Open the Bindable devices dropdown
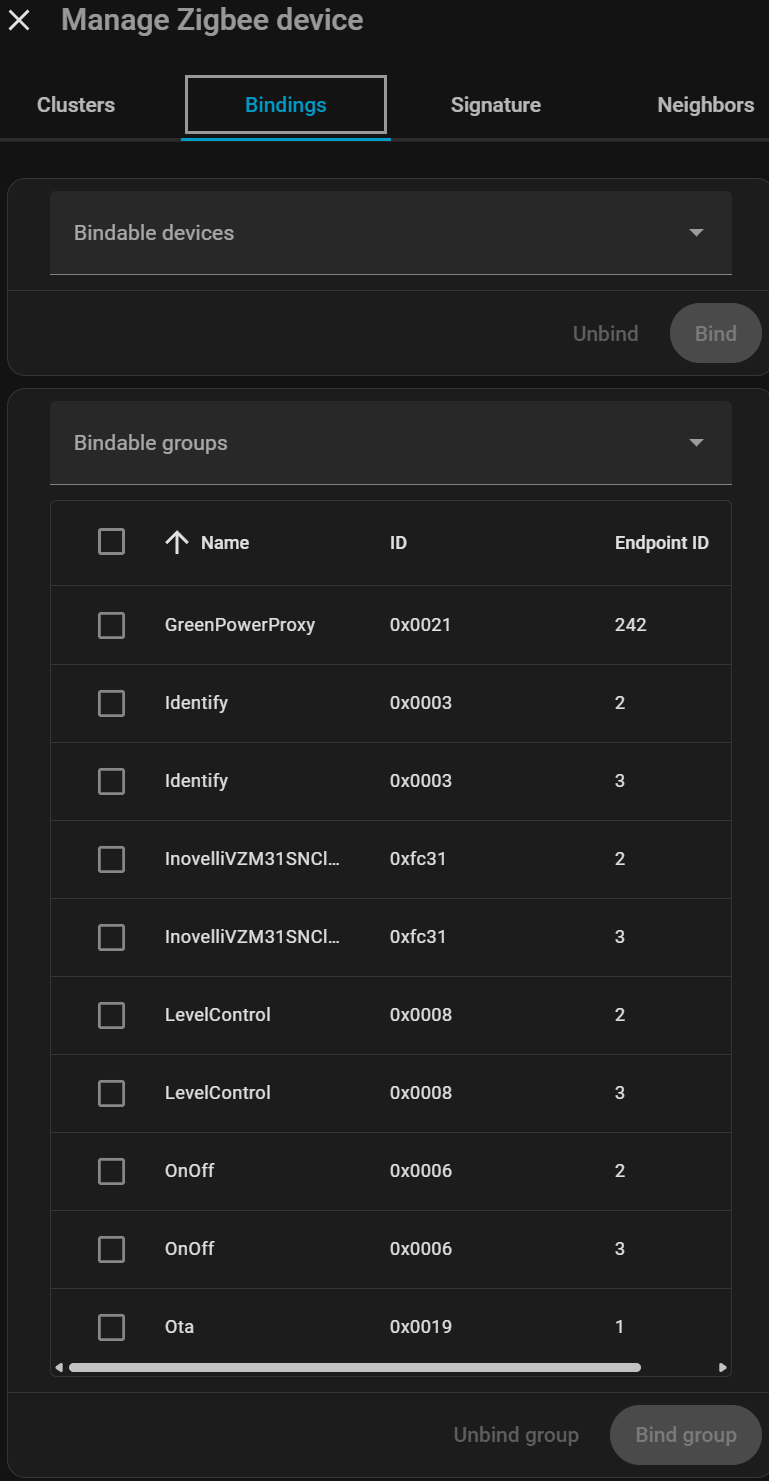The width and height of the screenshot is (769, 1481). click(390, 233)
